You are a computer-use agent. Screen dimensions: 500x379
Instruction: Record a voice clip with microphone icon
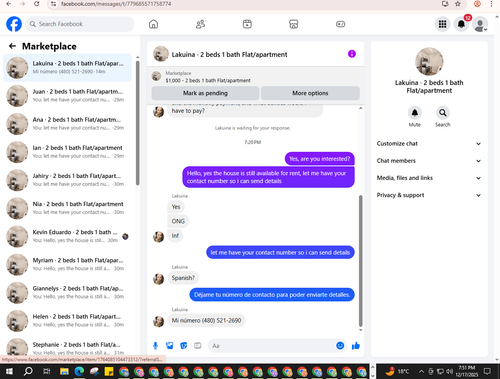155,346
